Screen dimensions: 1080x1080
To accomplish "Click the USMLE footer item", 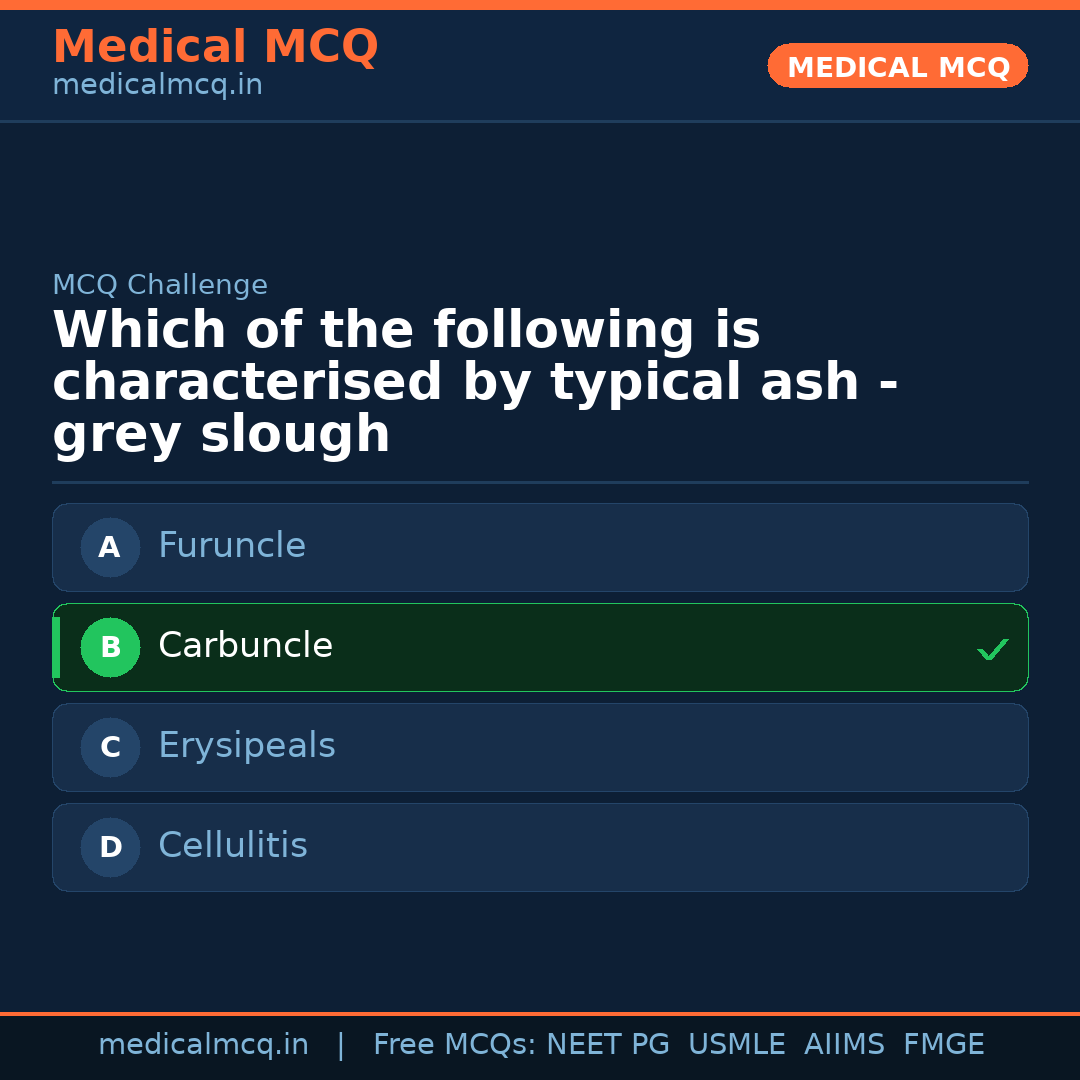I will click(737, 1043).
